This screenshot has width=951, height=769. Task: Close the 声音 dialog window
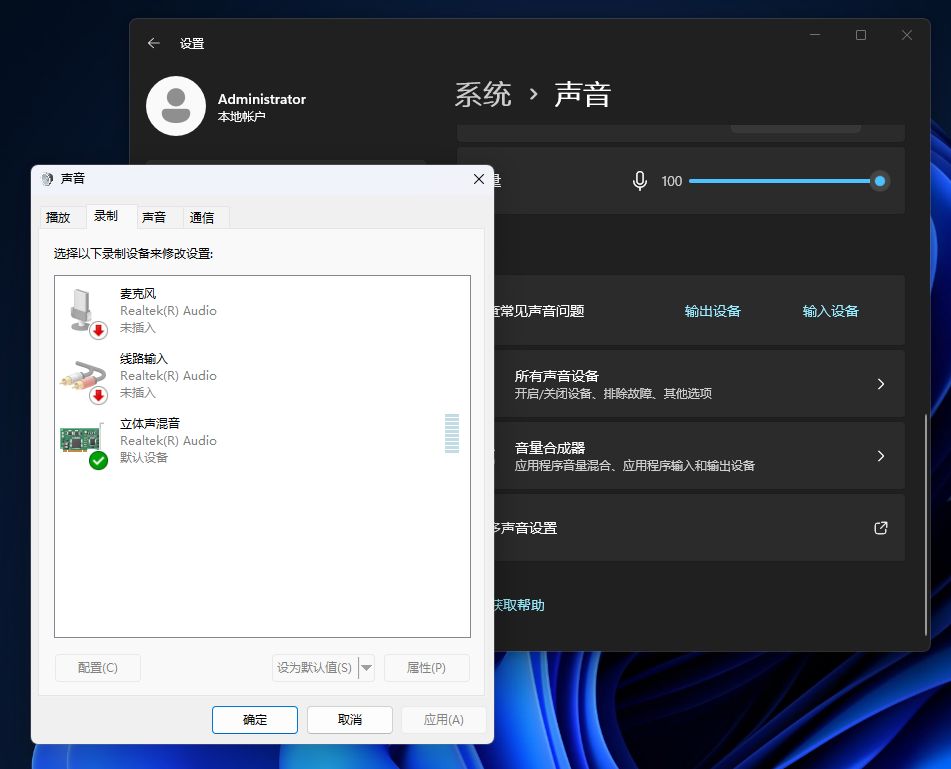479,179
